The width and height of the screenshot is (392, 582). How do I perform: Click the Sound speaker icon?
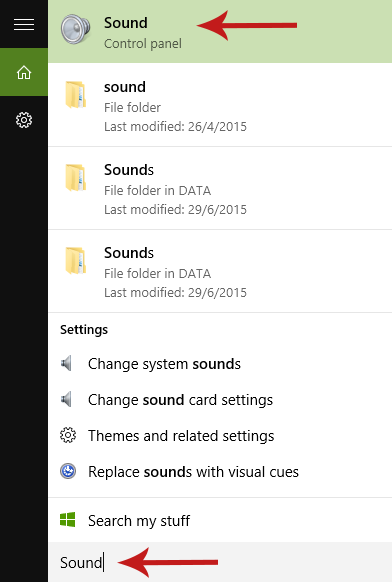75,29
